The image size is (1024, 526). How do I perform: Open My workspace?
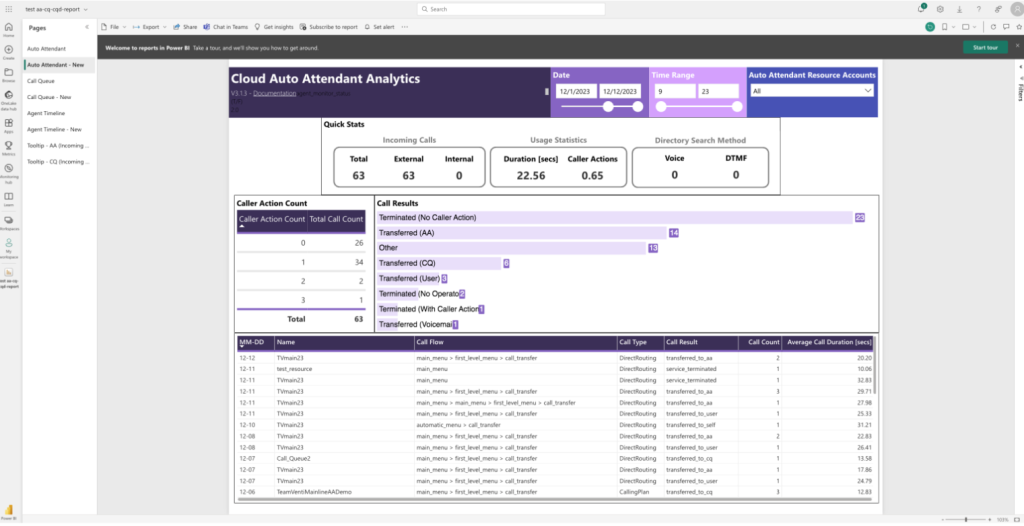click(8, 248)
